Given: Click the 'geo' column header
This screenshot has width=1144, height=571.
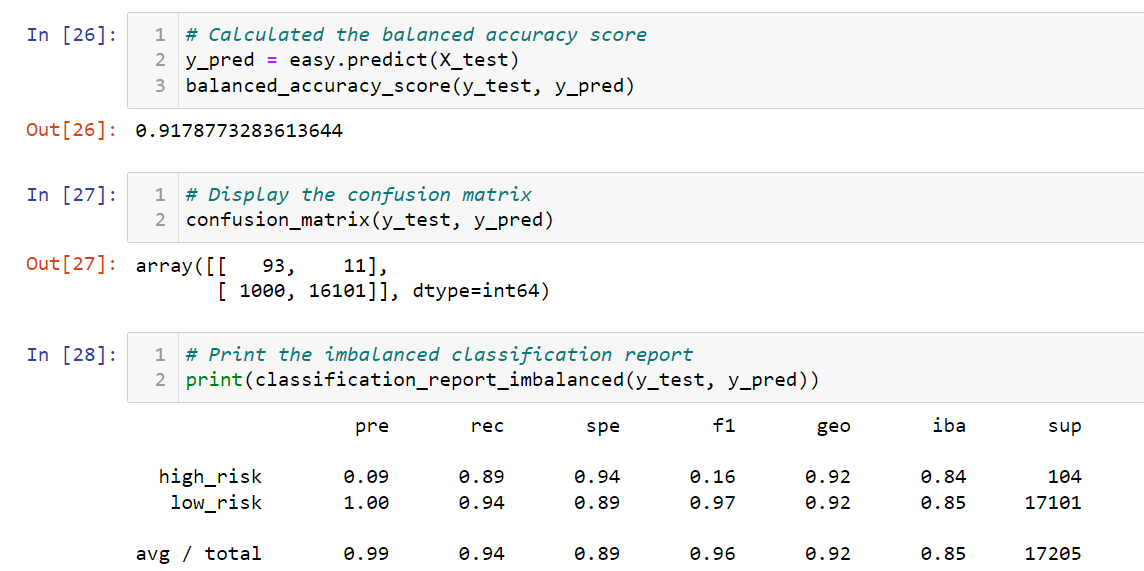Looking at the screenshot, I should tap(834, 427).
